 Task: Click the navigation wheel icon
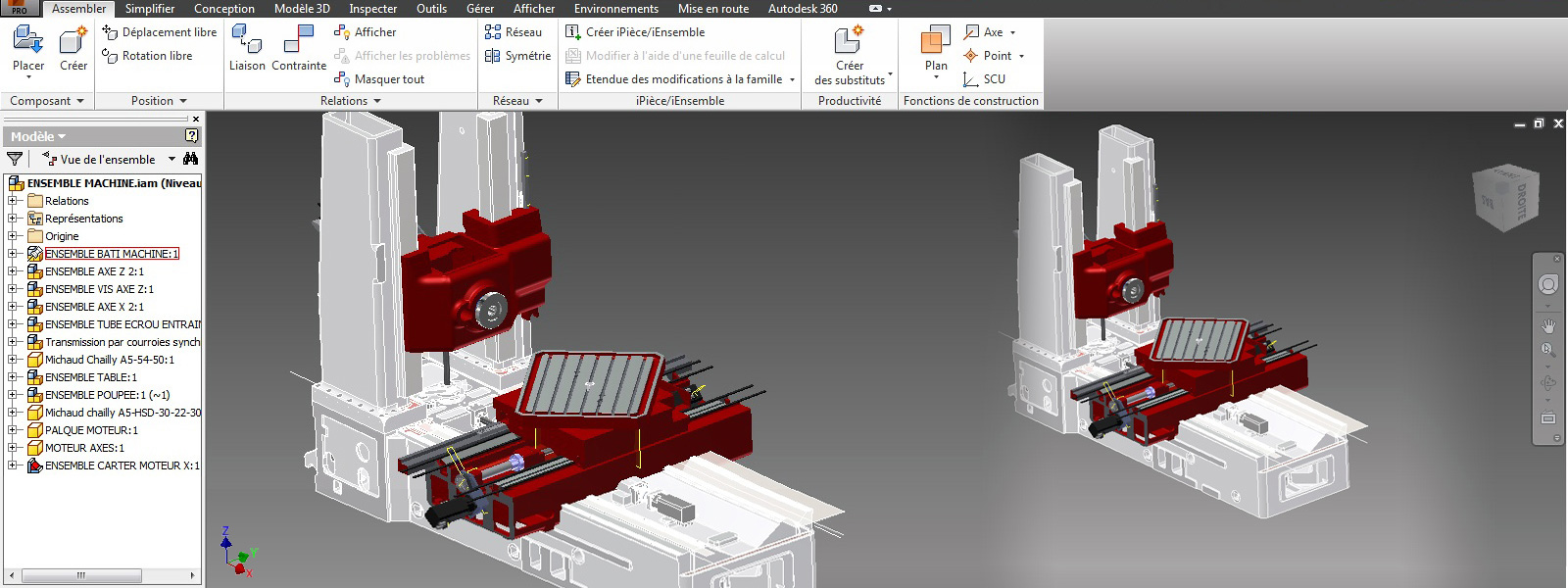click(x=1548, y=284)
